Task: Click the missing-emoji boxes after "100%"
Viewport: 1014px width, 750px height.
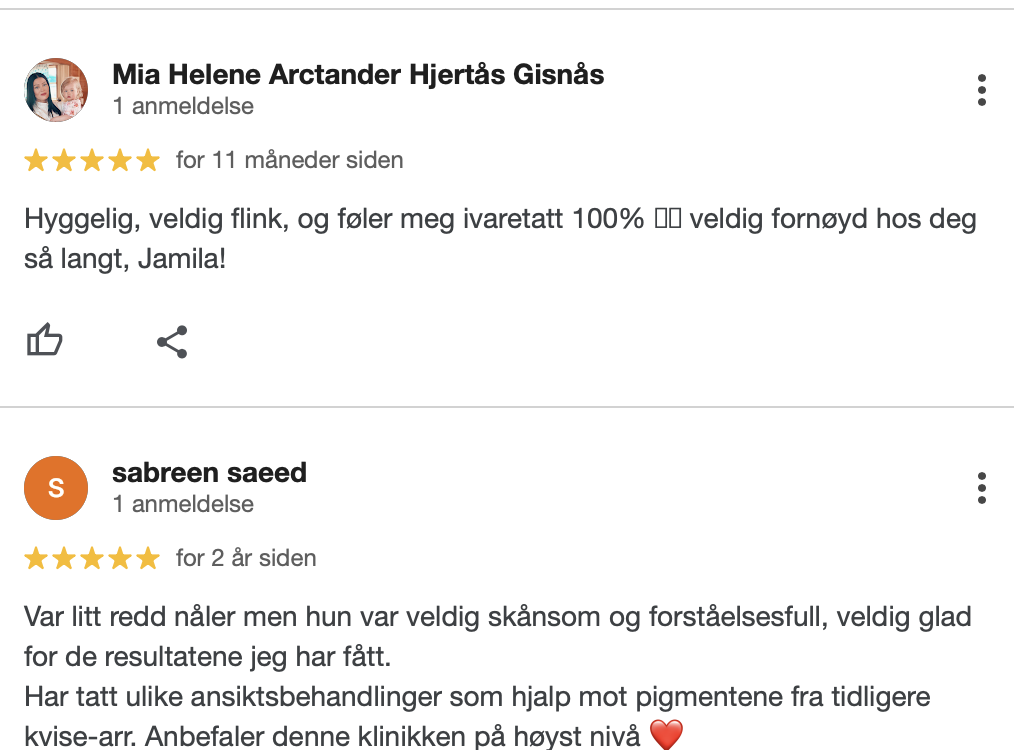Action: click(667, 220)
